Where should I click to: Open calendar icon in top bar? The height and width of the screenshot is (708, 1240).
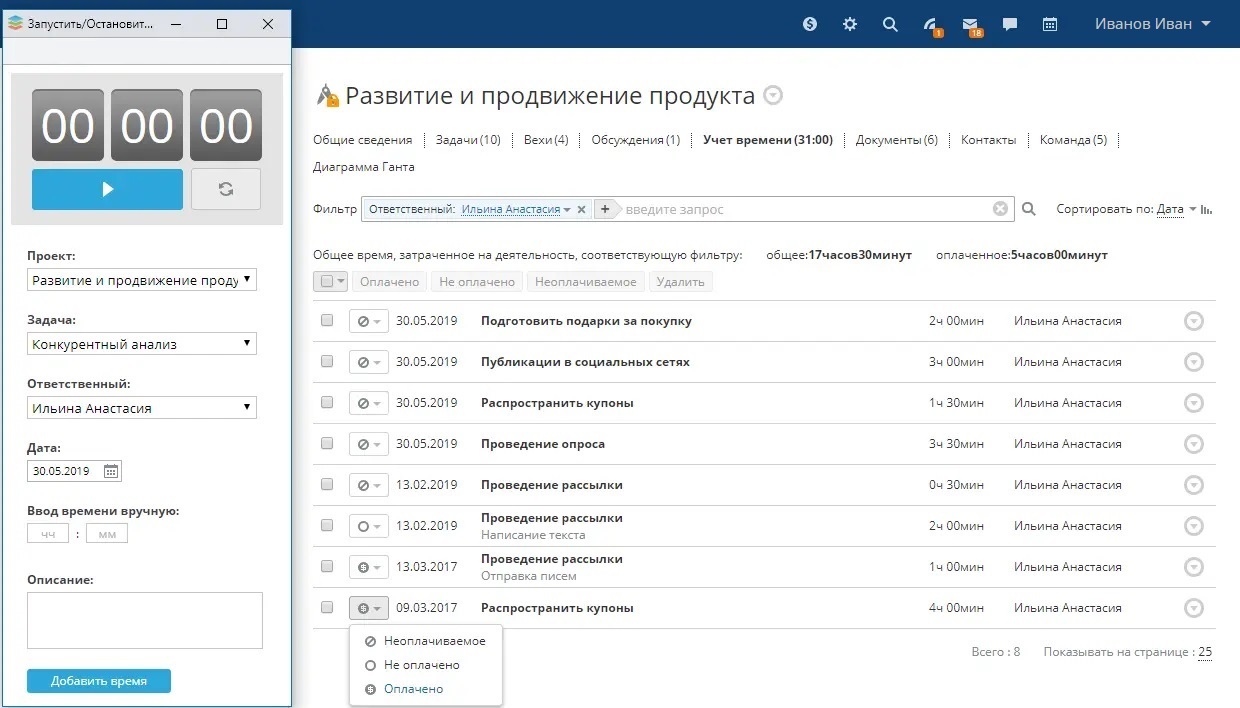(1049, 24)
